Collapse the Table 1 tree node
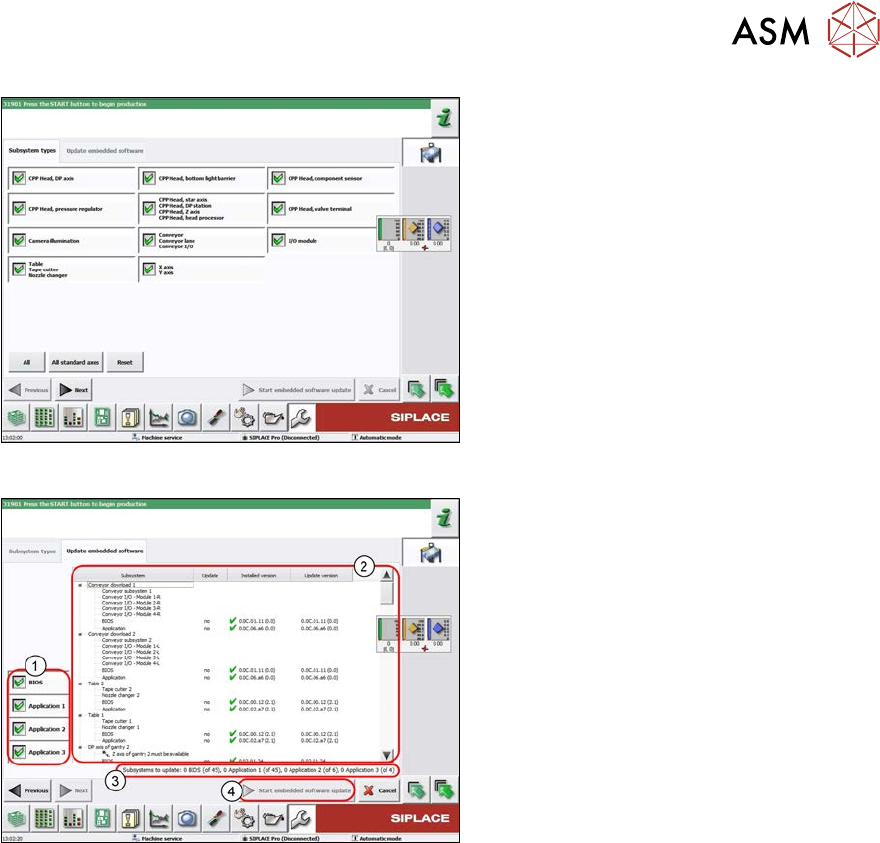 [x=80, y=716]
